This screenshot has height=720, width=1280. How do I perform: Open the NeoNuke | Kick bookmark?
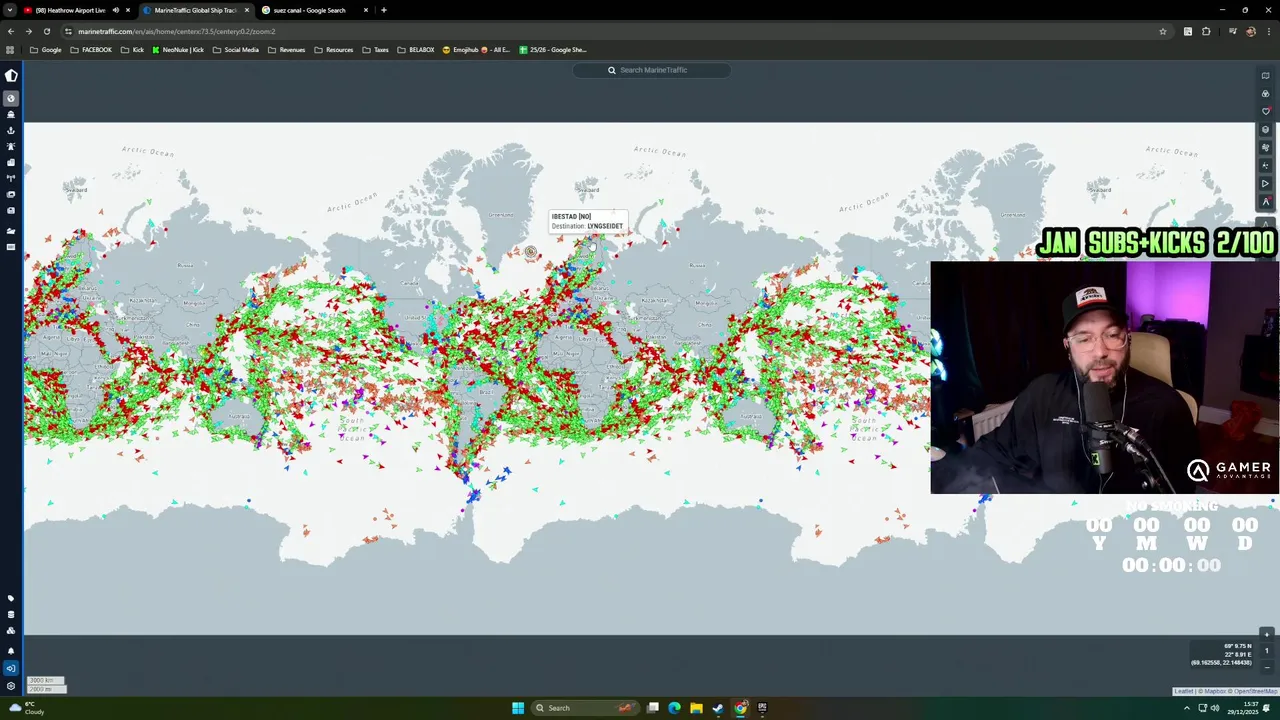point(178,50)
